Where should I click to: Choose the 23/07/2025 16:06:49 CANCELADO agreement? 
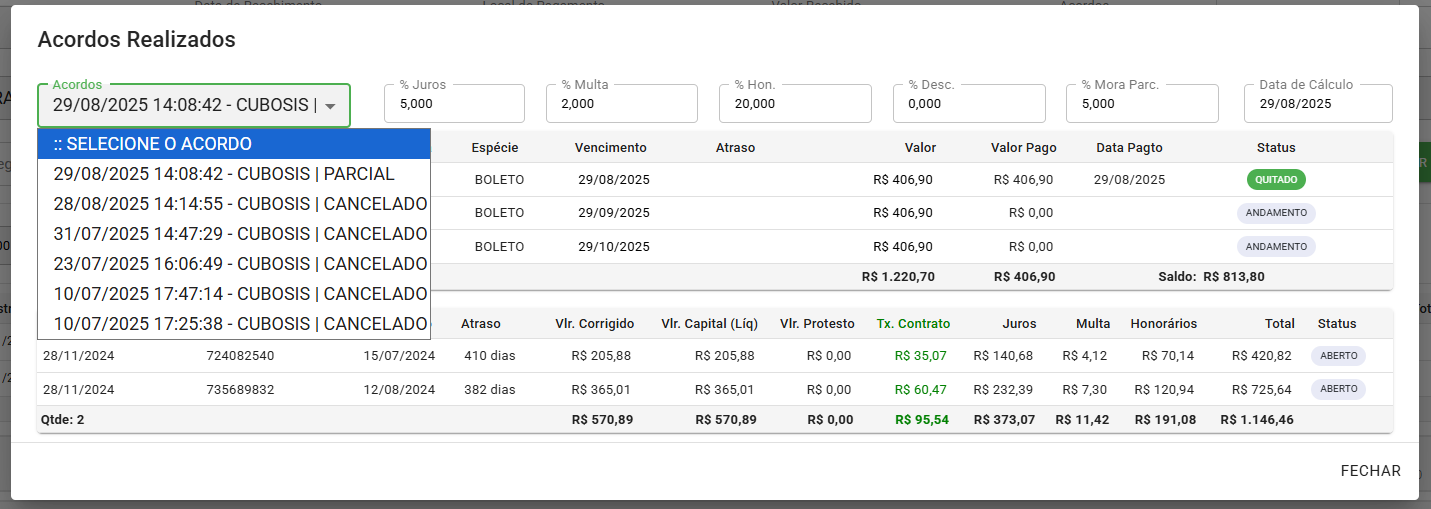click(234, 264)
